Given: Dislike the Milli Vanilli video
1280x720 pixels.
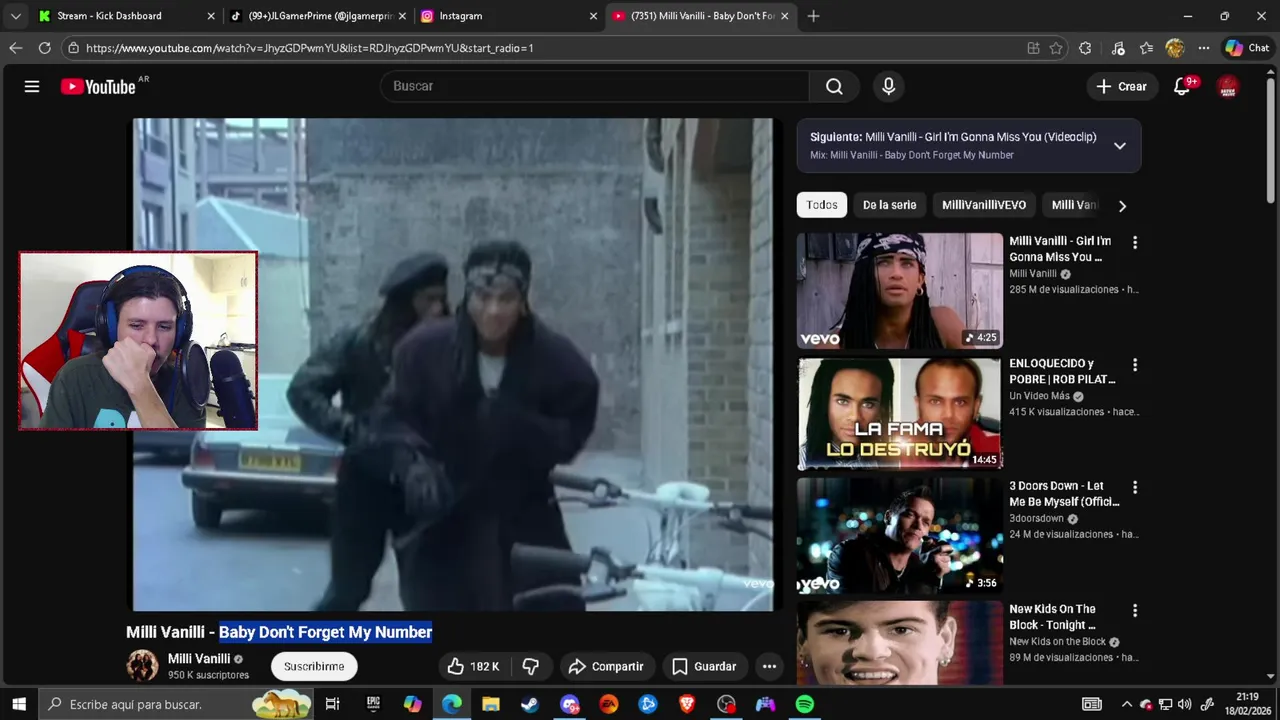Looking at the screenshot, I should [531, 666].
